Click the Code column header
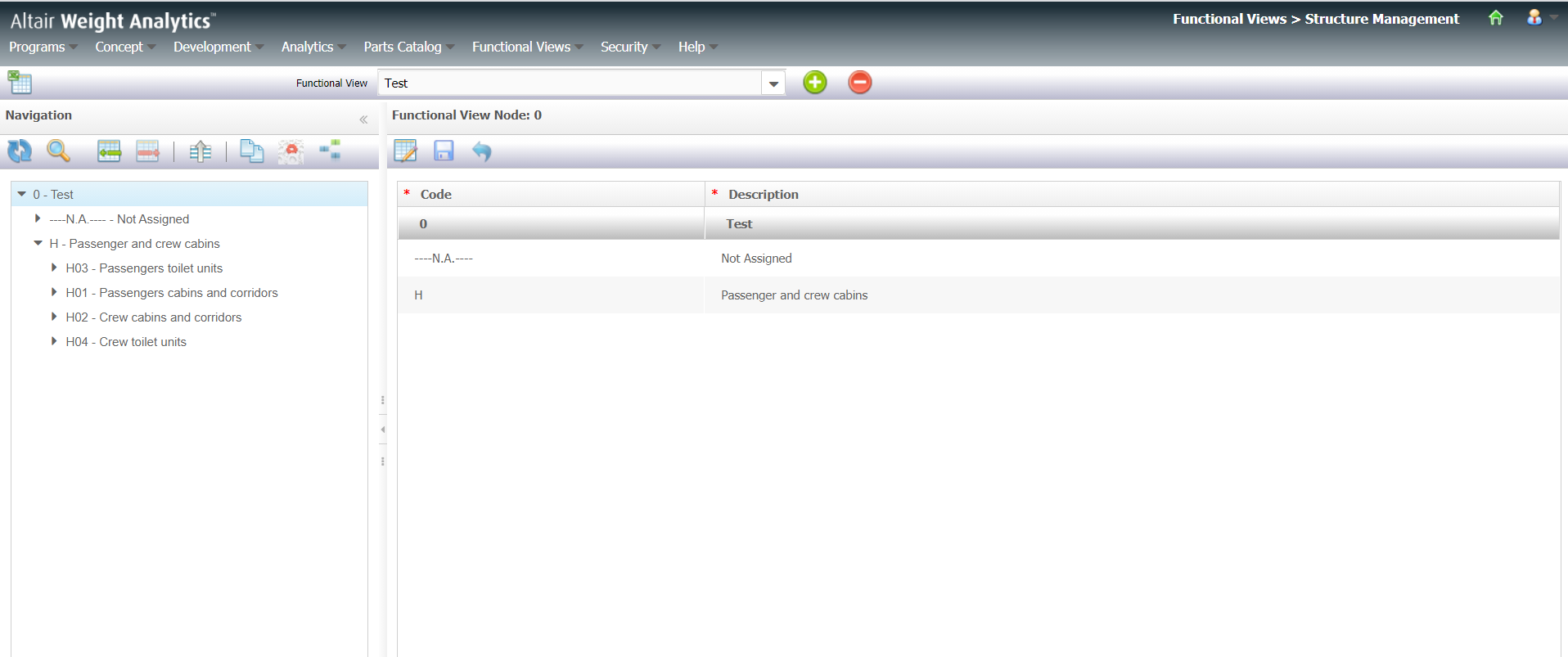The image size is (1568, 657). point(551,194)
